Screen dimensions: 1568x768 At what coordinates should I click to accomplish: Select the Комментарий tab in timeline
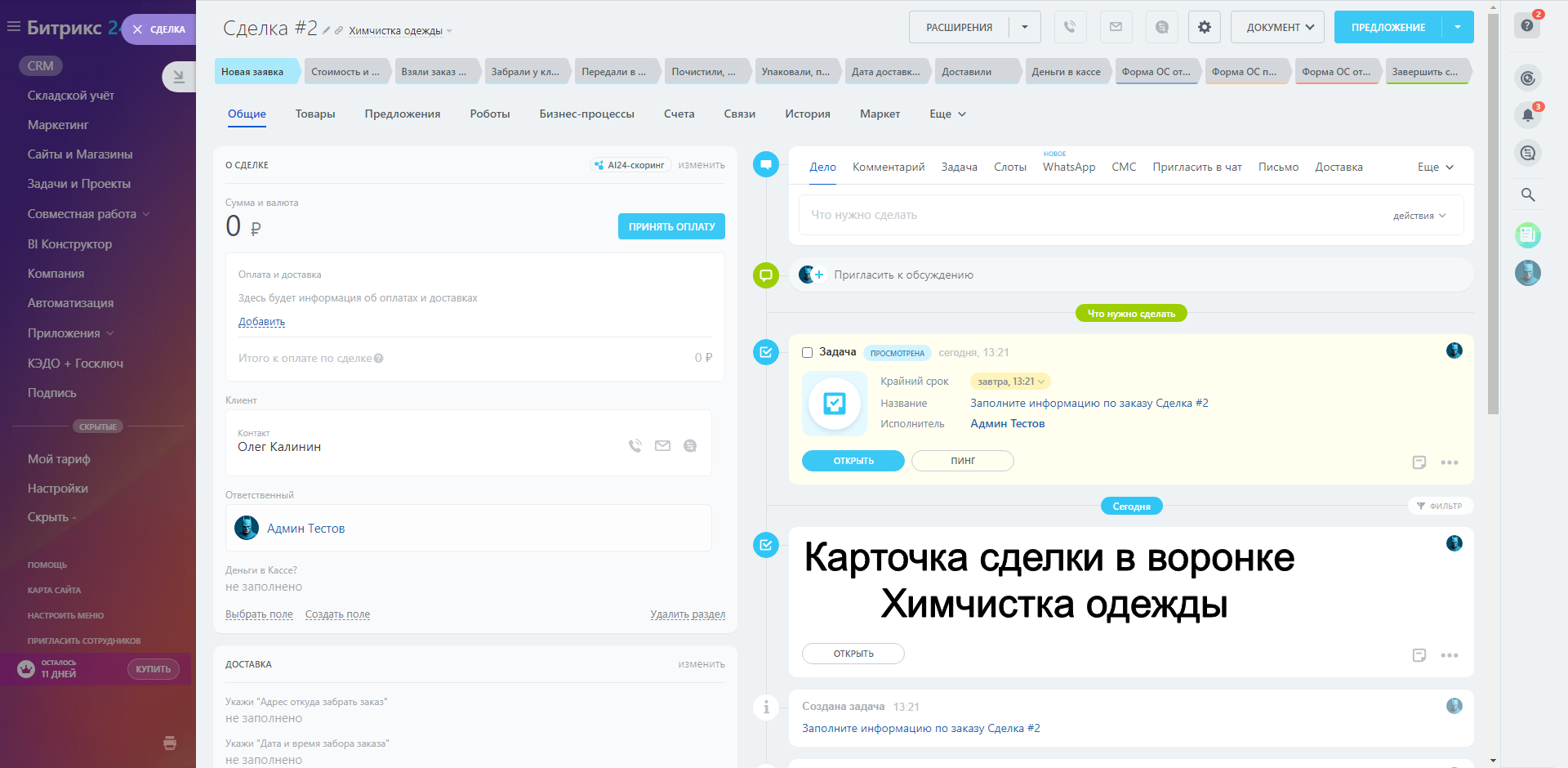coord(889,167)
